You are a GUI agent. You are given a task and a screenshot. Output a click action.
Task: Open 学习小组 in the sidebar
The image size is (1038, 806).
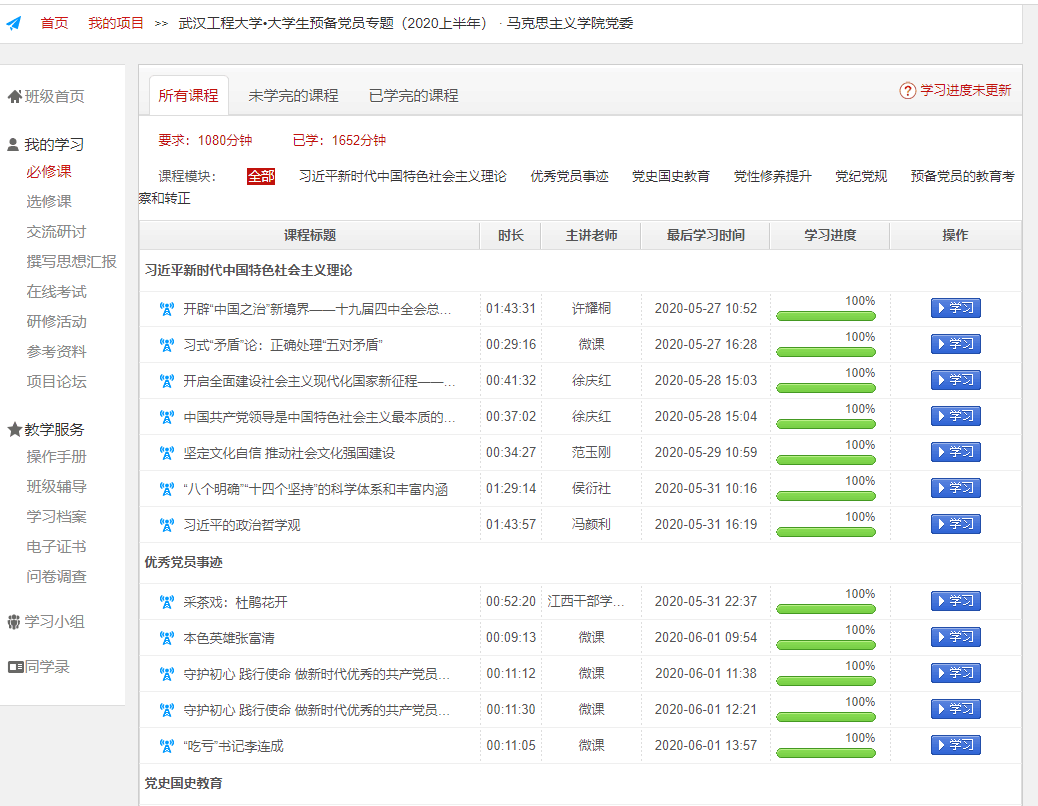pos(54,622)
